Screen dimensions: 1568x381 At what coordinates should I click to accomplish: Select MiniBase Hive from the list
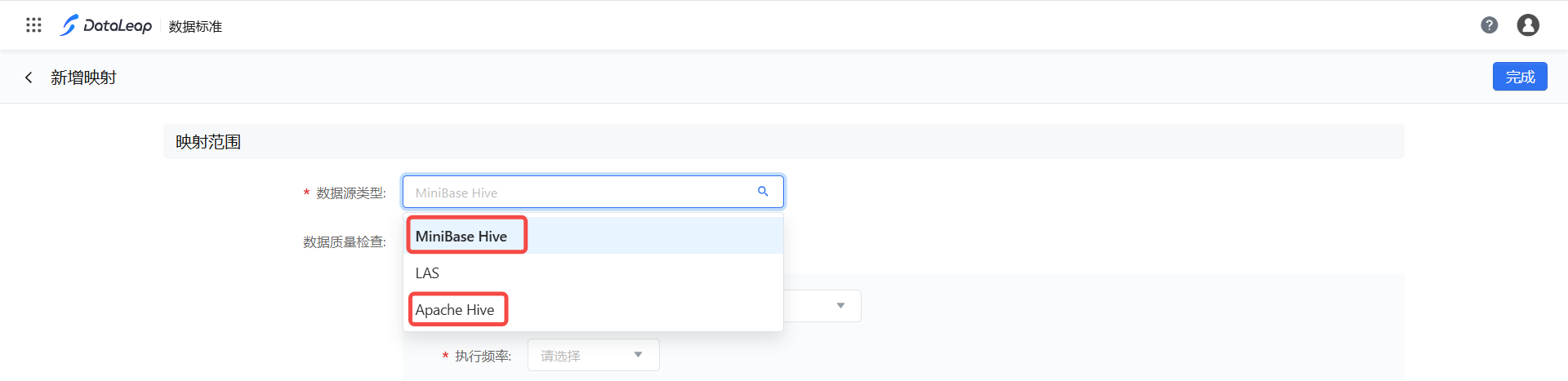coord(461,237)
